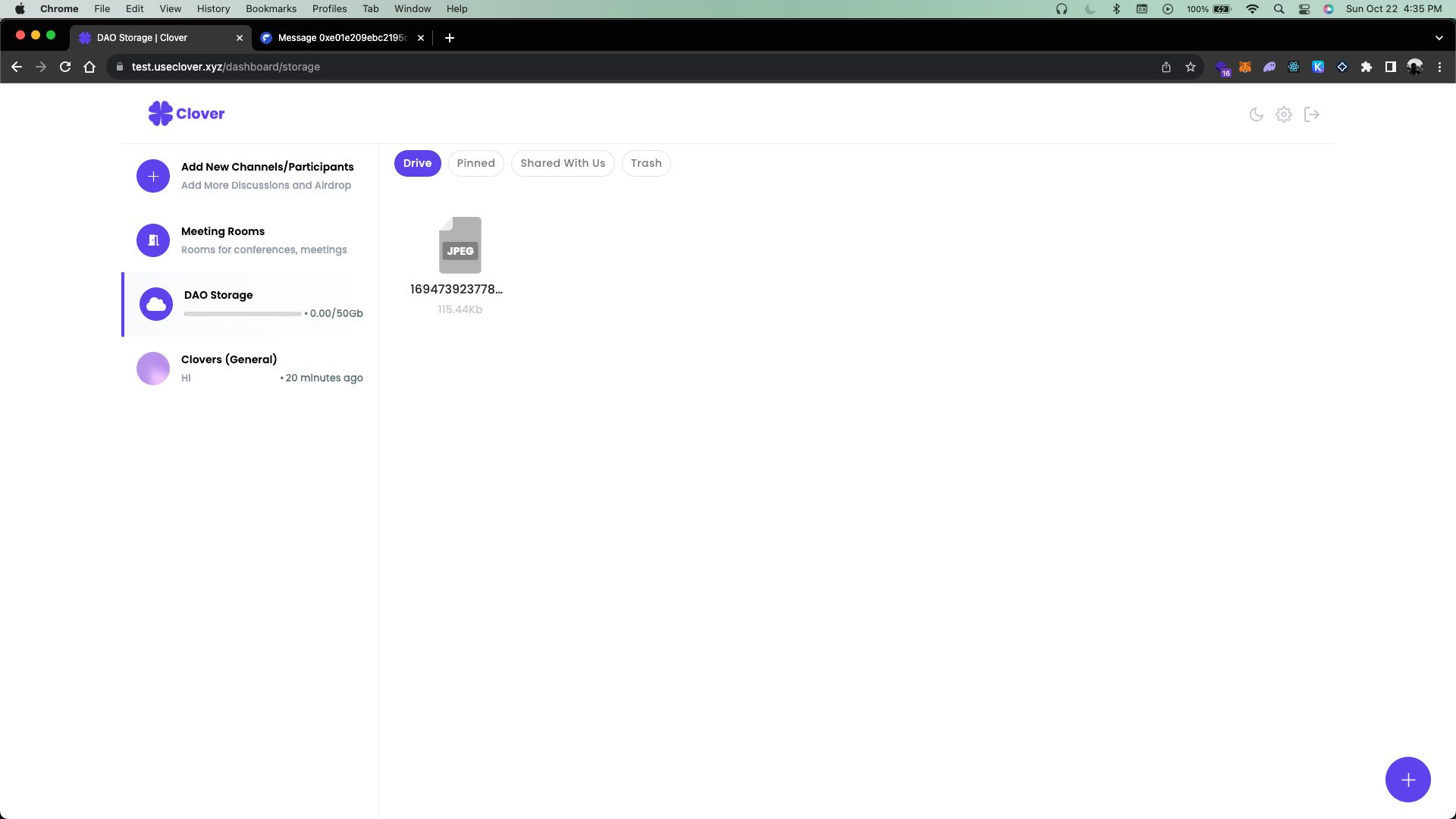Open the Profiles menu

click(329, 8)
